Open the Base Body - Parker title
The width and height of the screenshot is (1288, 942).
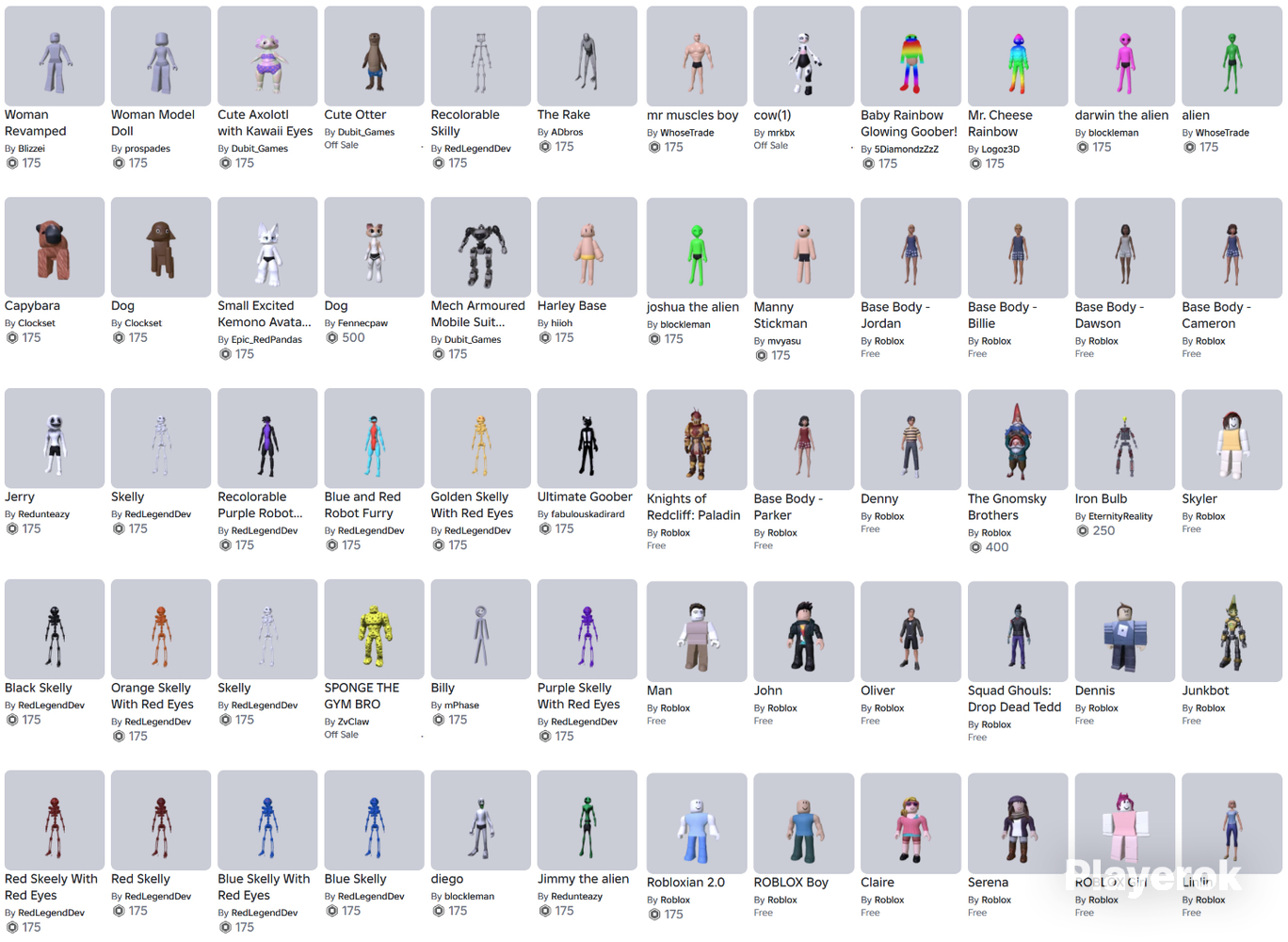(788, 507)
